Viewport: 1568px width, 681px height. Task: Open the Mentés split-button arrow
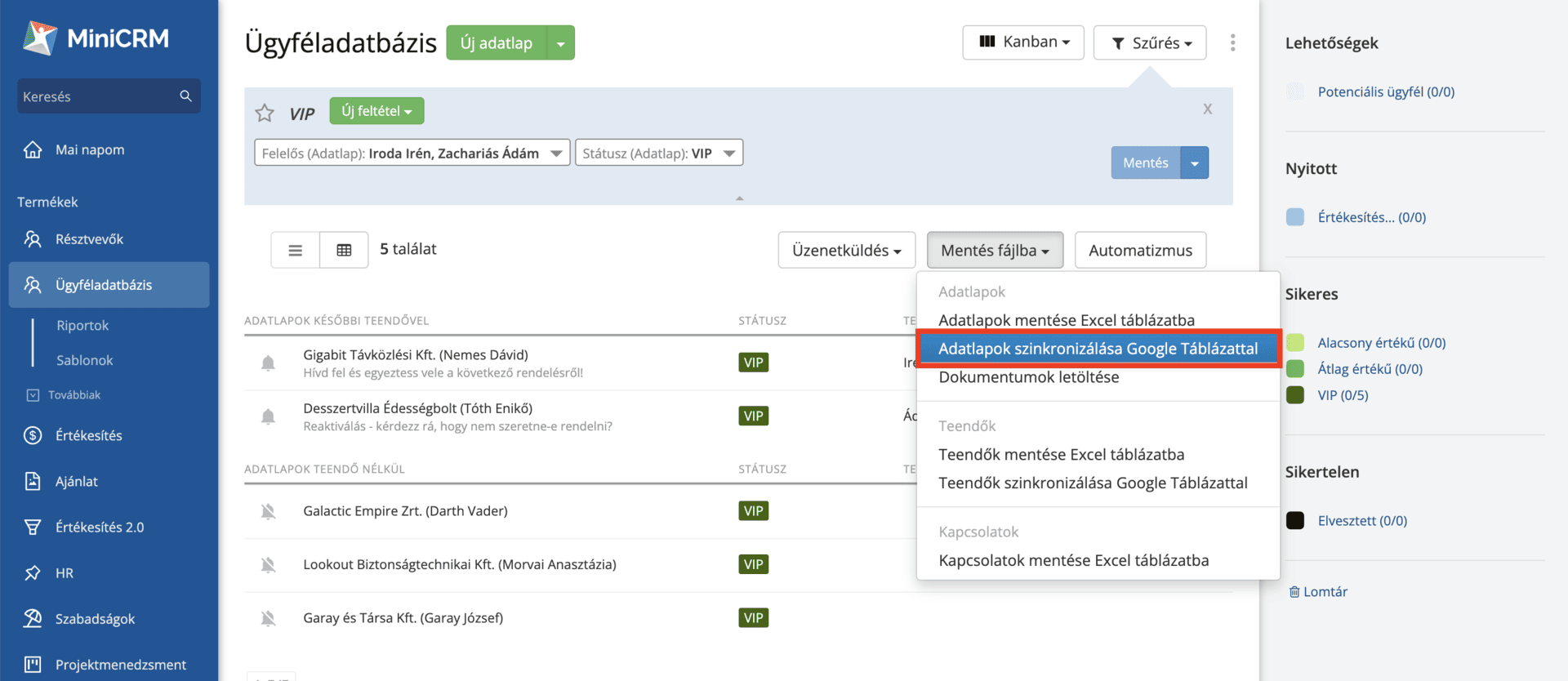coord(1195,162)
